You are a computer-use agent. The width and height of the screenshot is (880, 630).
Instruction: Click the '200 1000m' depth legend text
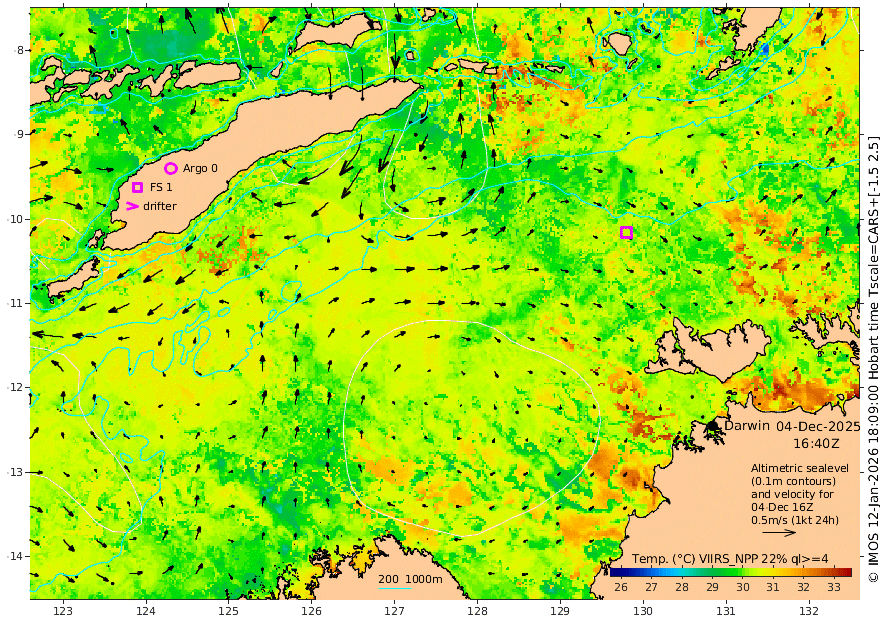(x=410, y=579)
